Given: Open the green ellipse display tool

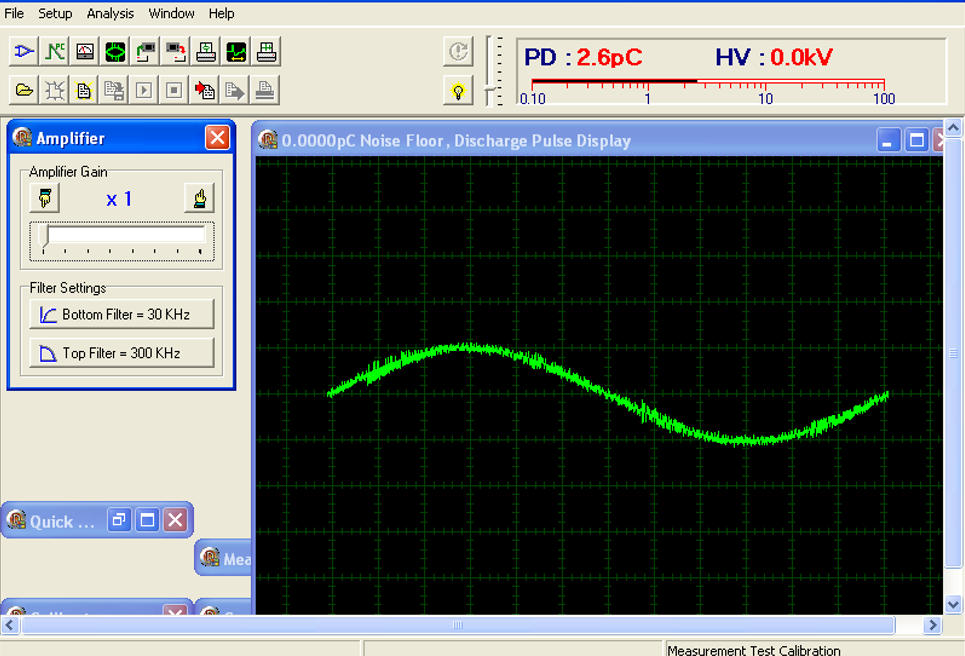Looking at the screenshot, I should click(115, 51).
